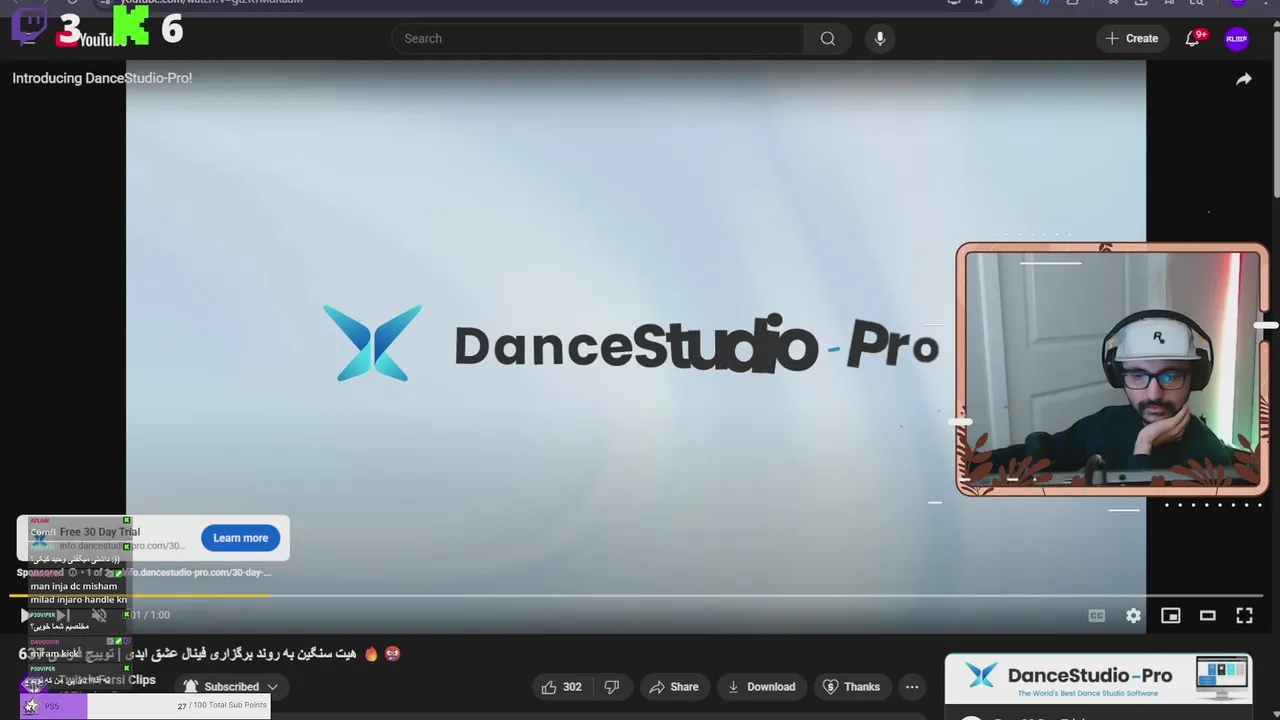Viewport: 1280px width, 720px height.
Task: Click the browser bookmark star icon
Action: (979, 3)
